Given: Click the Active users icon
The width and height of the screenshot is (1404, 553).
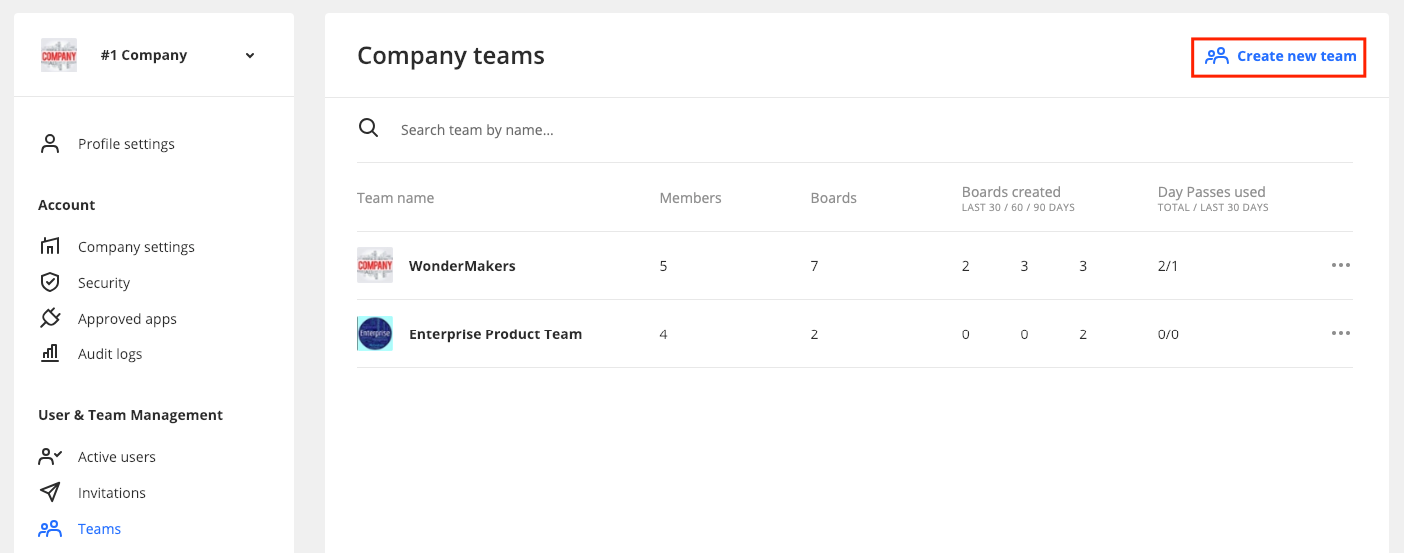Looking at the screenshot, I should tap(50, 457).
